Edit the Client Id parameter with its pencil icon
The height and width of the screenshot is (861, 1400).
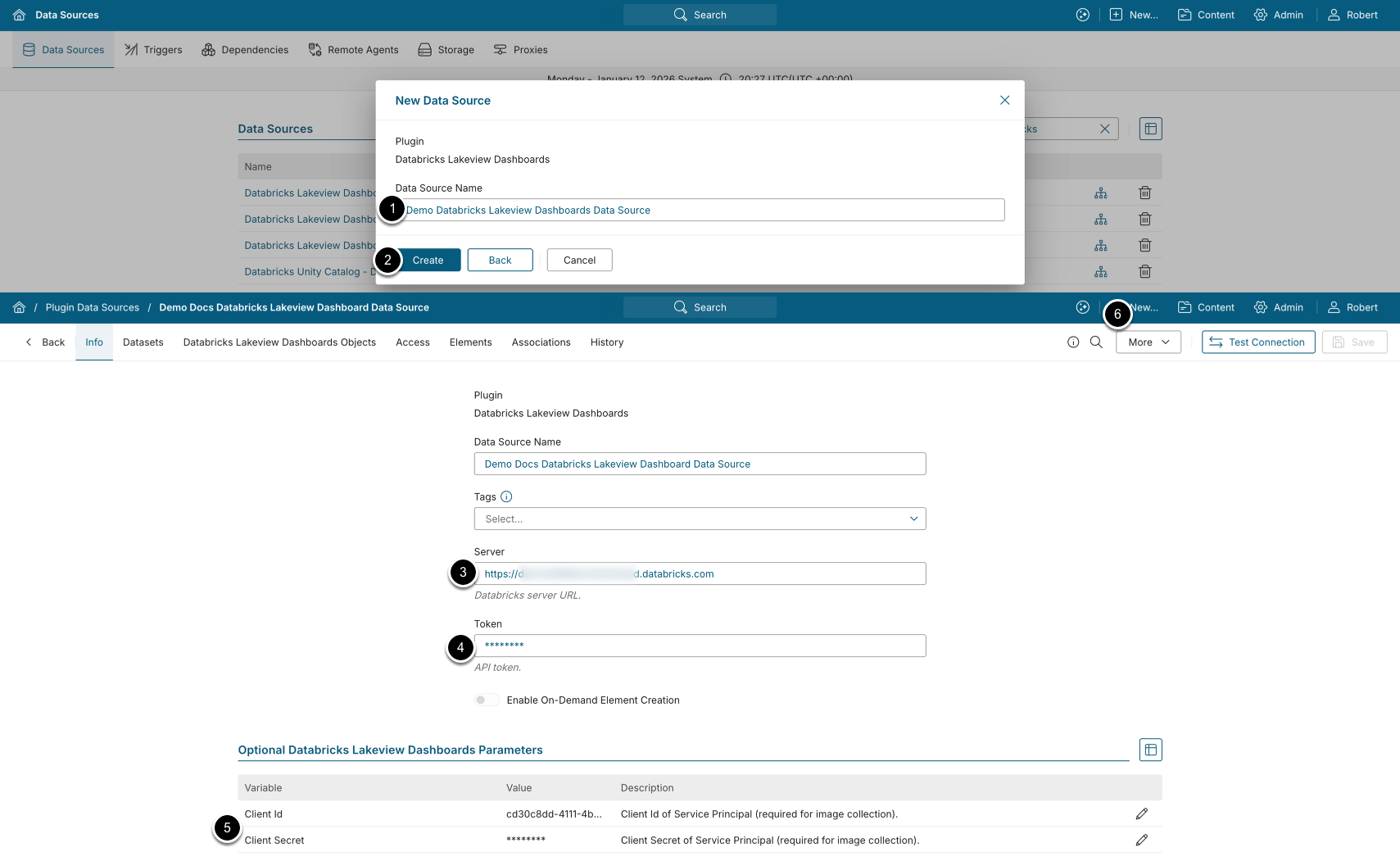point(1141,813)
